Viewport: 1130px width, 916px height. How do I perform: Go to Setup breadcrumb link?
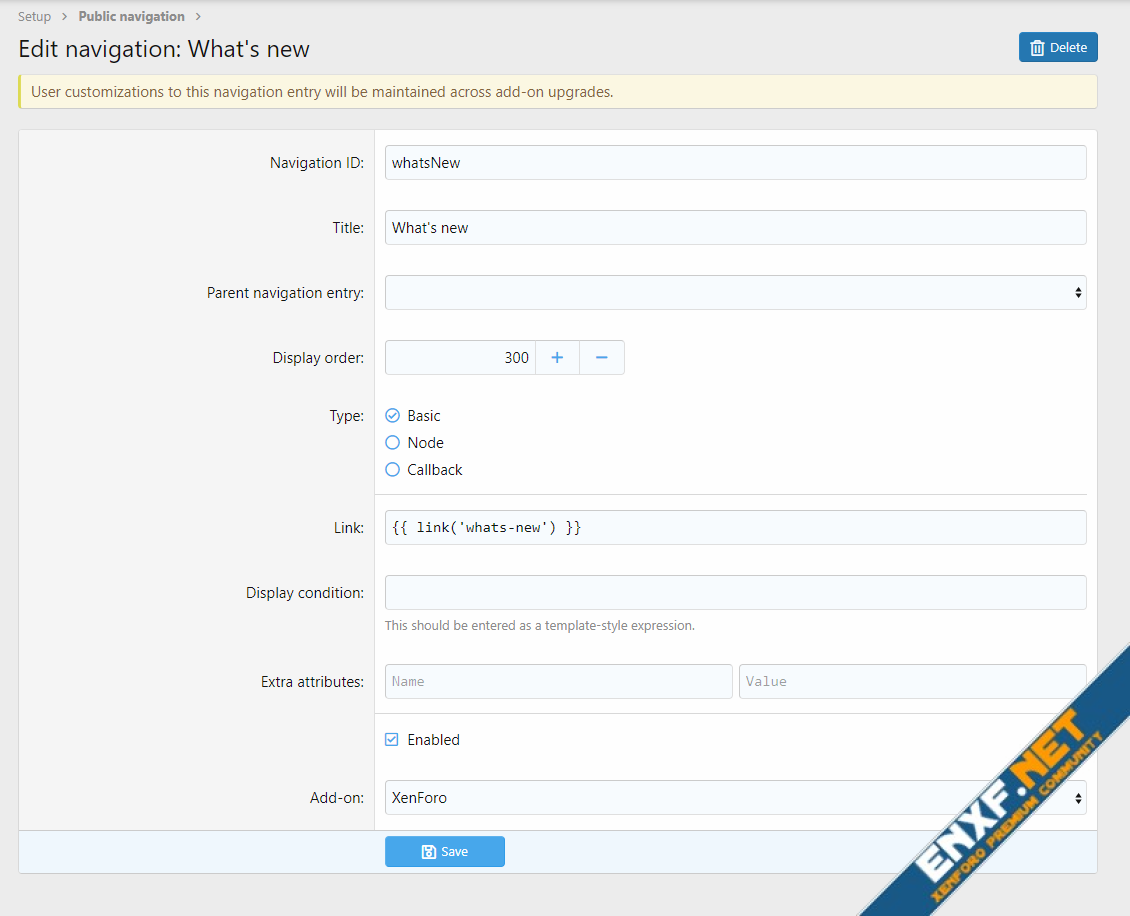pyautogui.click(x=34, y=17)
